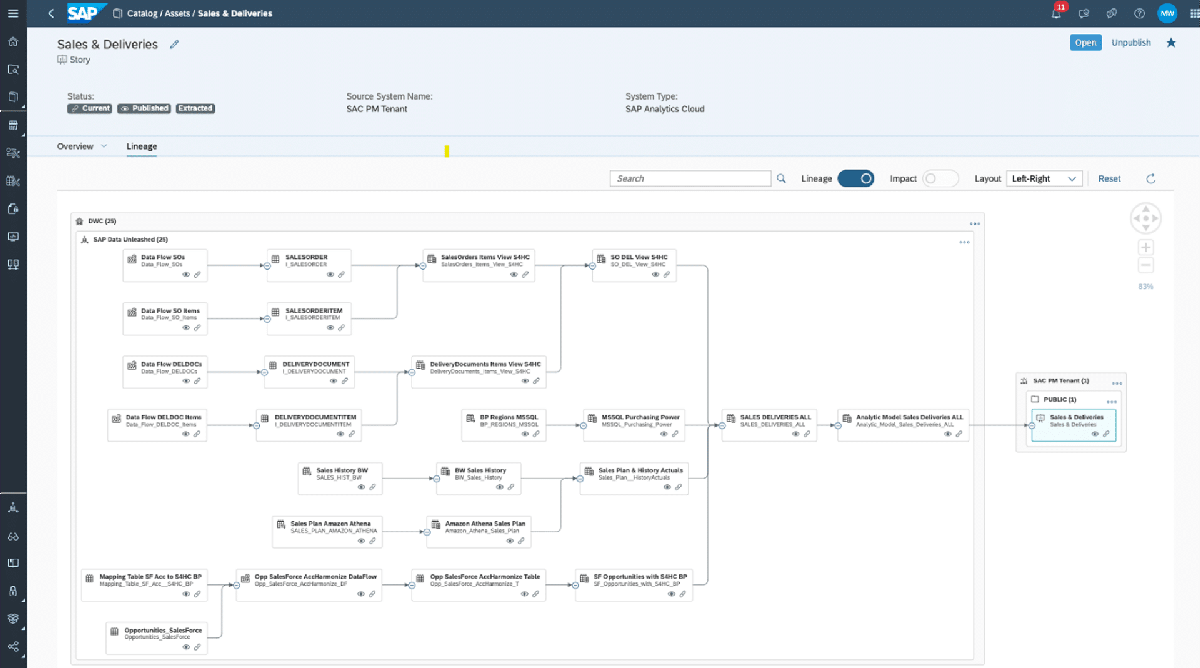This screenshot has height=668, width=1200.
Task: Select the Lineage tab
Action: click(141, 146)
